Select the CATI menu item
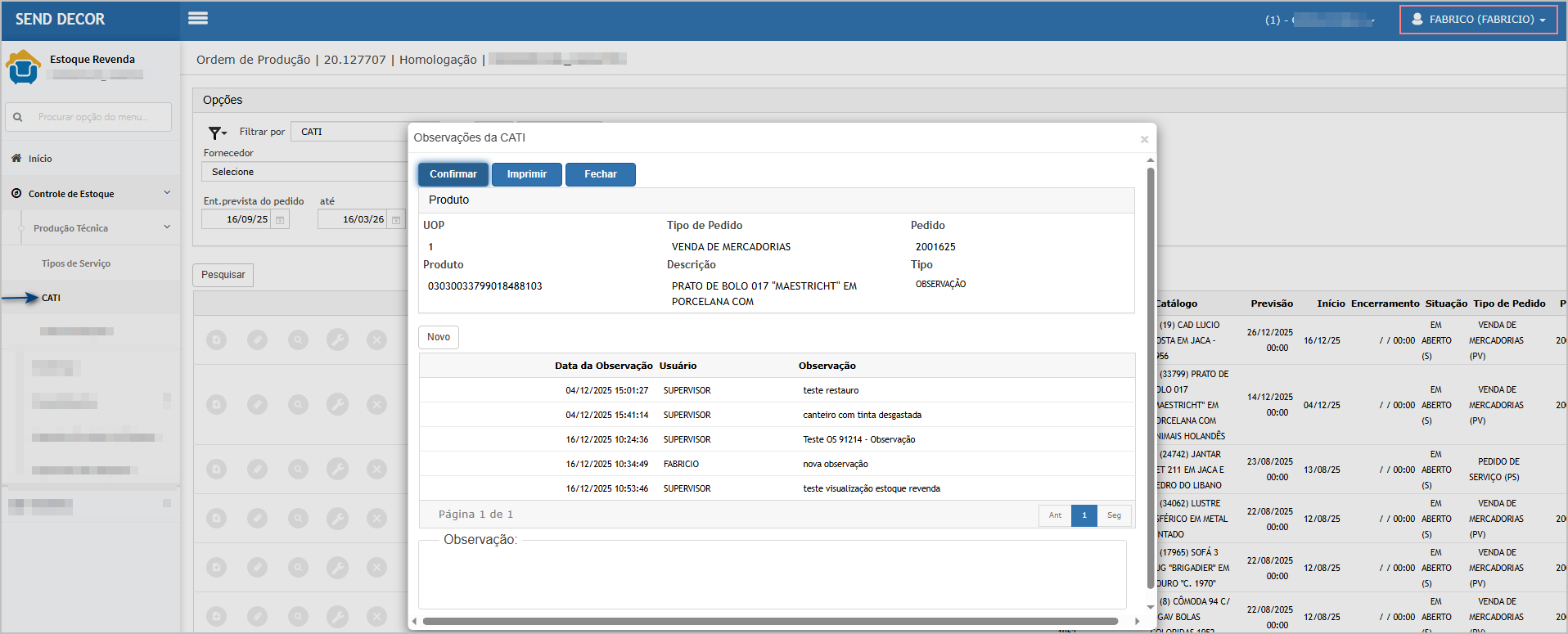The image size is (1568, 634). click(51, 298)
